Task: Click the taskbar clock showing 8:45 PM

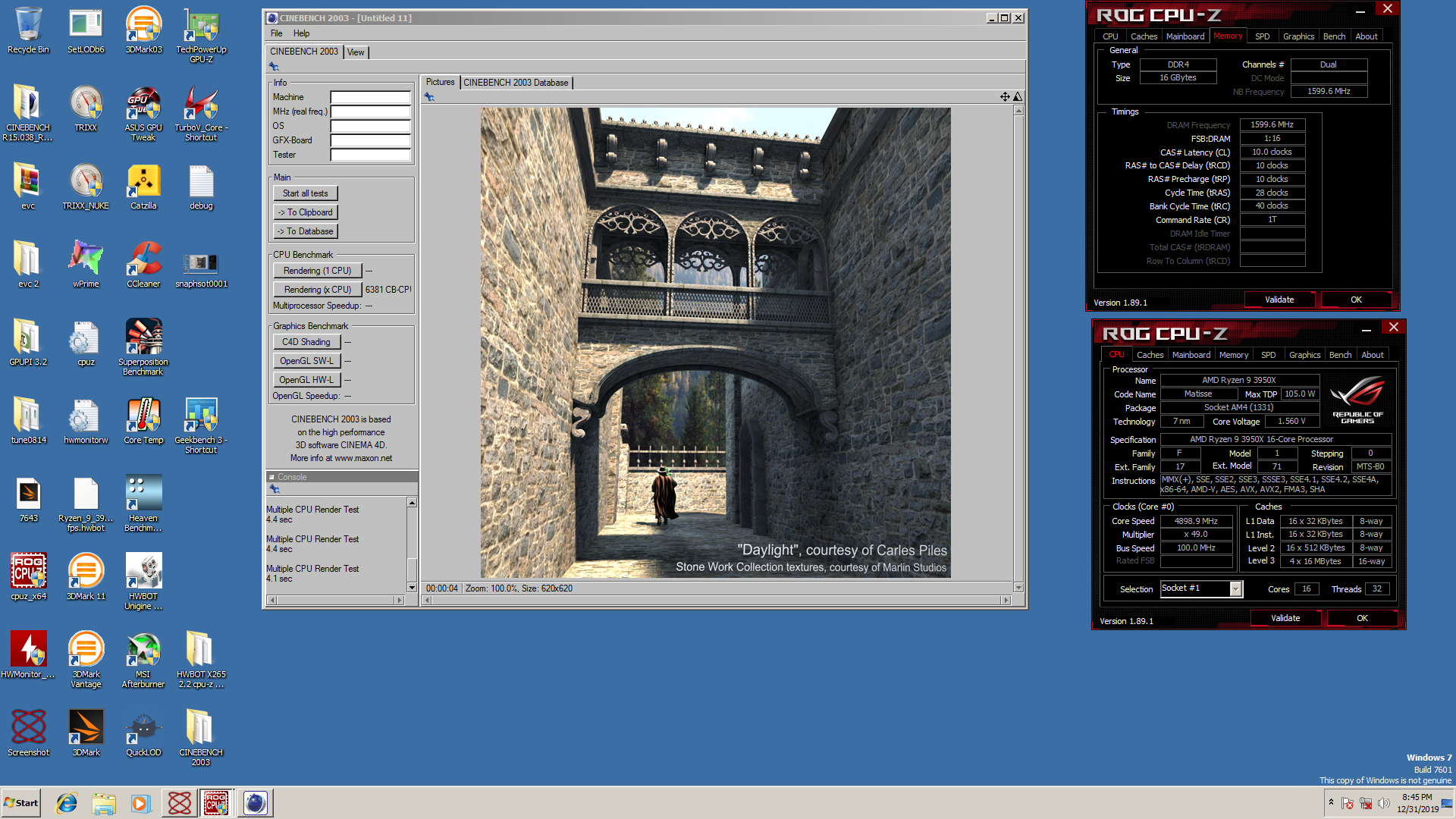Action: pos(1417,803)
